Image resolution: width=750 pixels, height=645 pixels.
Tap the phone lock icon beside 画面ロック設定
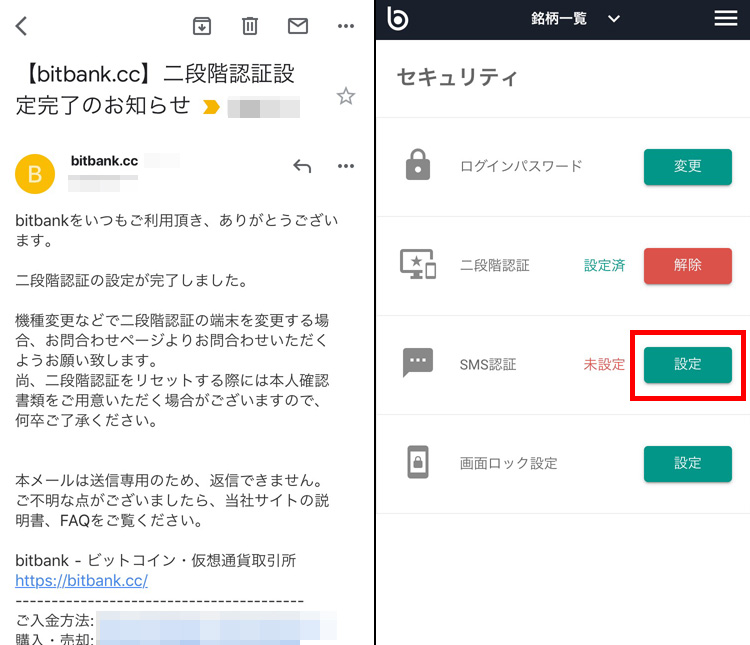point(418,462)
